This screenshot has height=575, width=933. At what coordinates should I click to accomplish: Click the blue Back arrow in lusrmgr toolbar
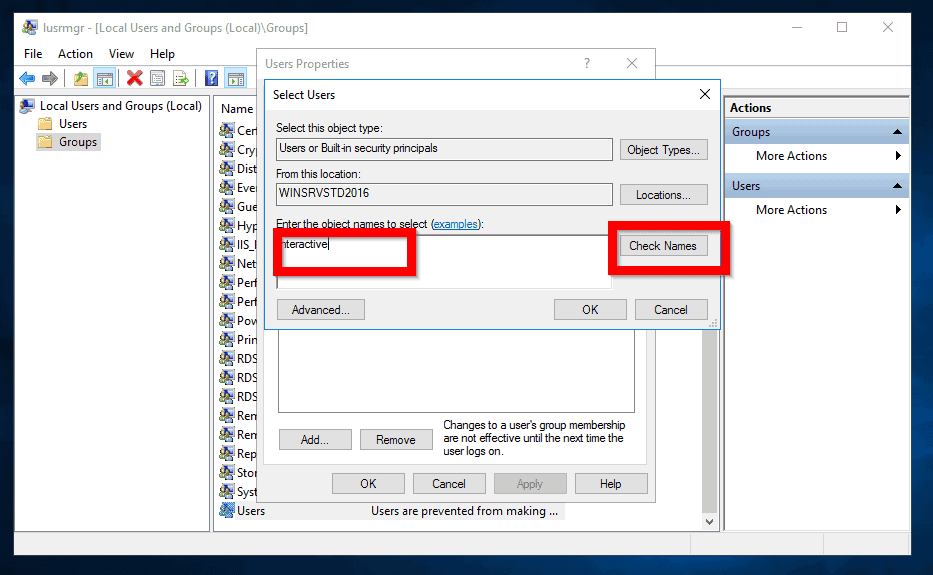tap(27, 78)
